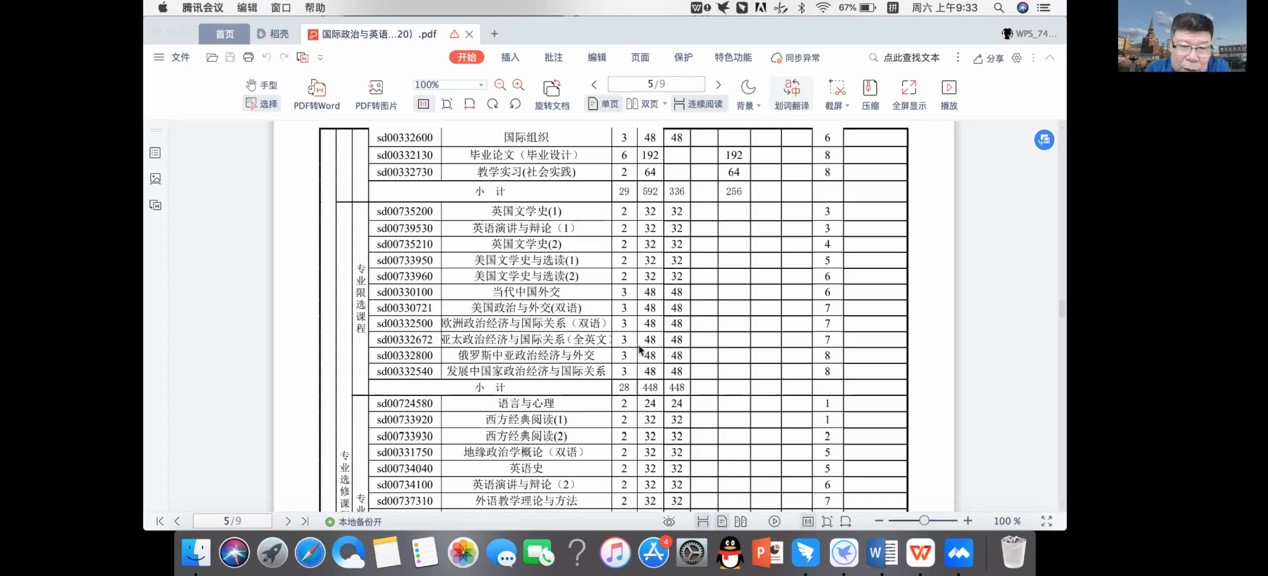The image size is (1268, 576).
Task: Open the 特色功能 ribbon tab
Action: (x=733, y=58)
